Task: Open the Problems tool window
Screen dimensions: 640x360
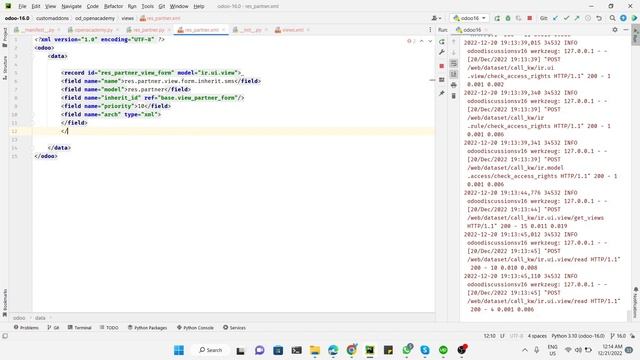Action: click(x=26, y=327)
